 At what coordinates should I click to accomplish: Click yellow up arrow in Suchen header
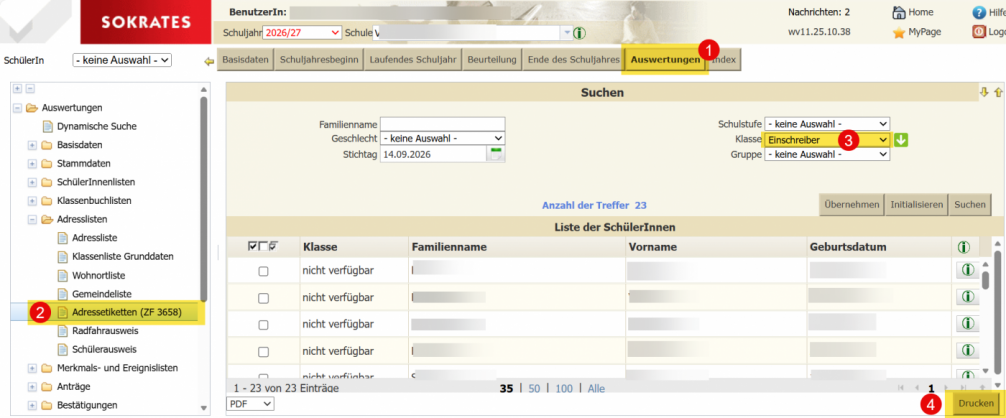998,92
